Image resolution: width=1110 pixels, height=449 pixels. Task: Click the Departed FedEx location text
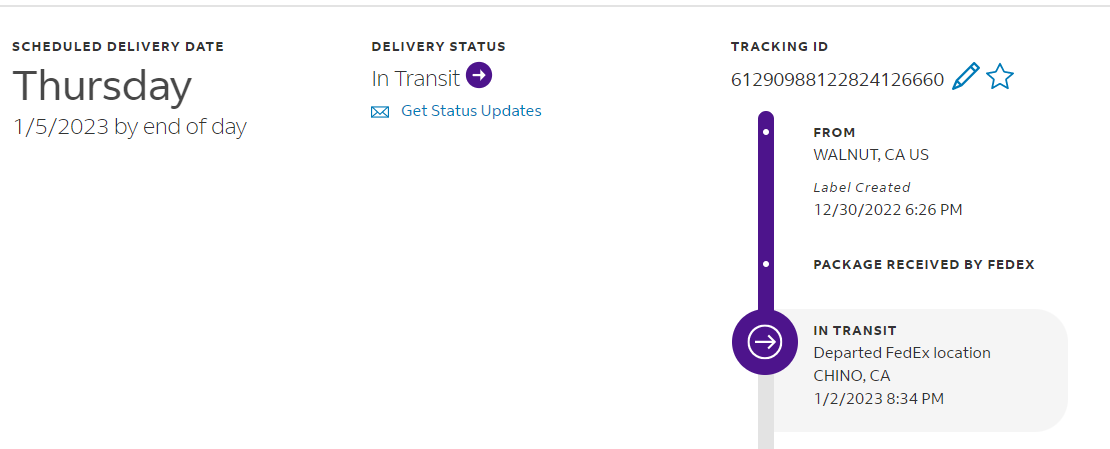coord(901,353)
